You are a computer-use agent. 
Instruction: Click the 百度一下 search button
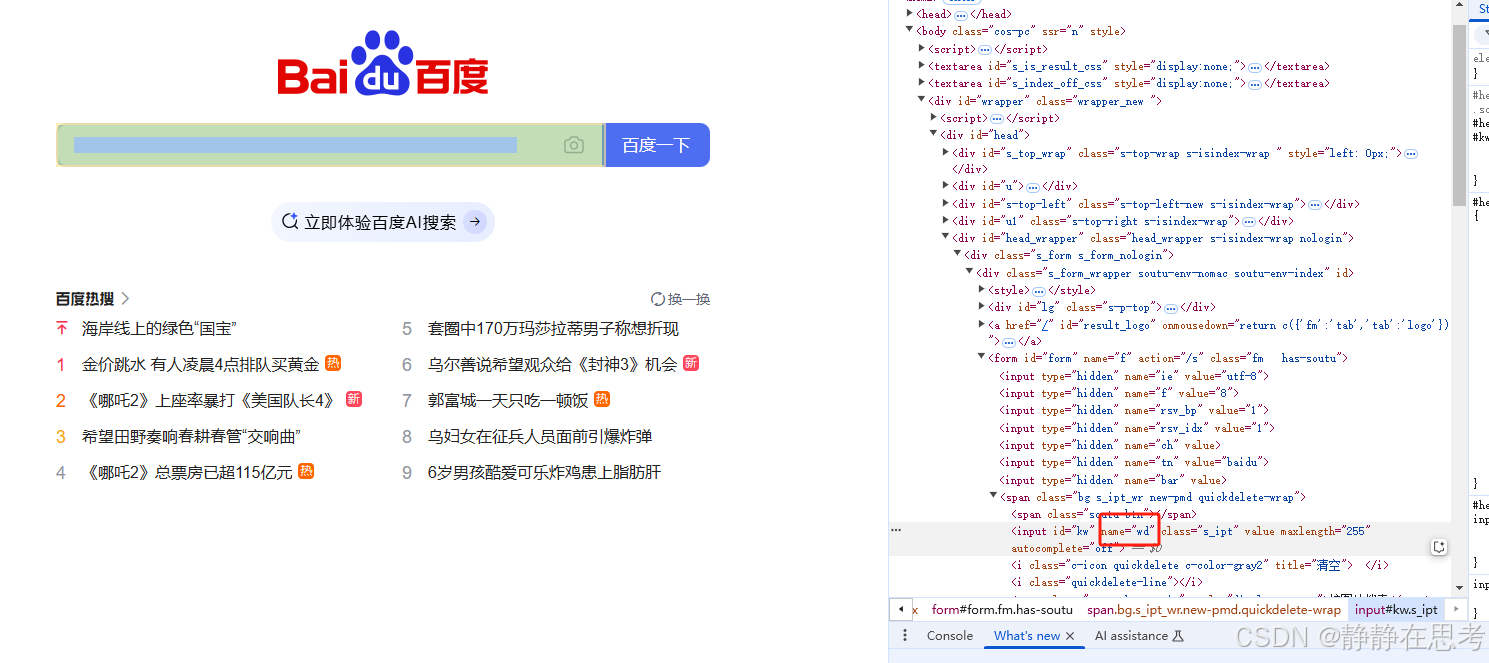pos(656,145)
